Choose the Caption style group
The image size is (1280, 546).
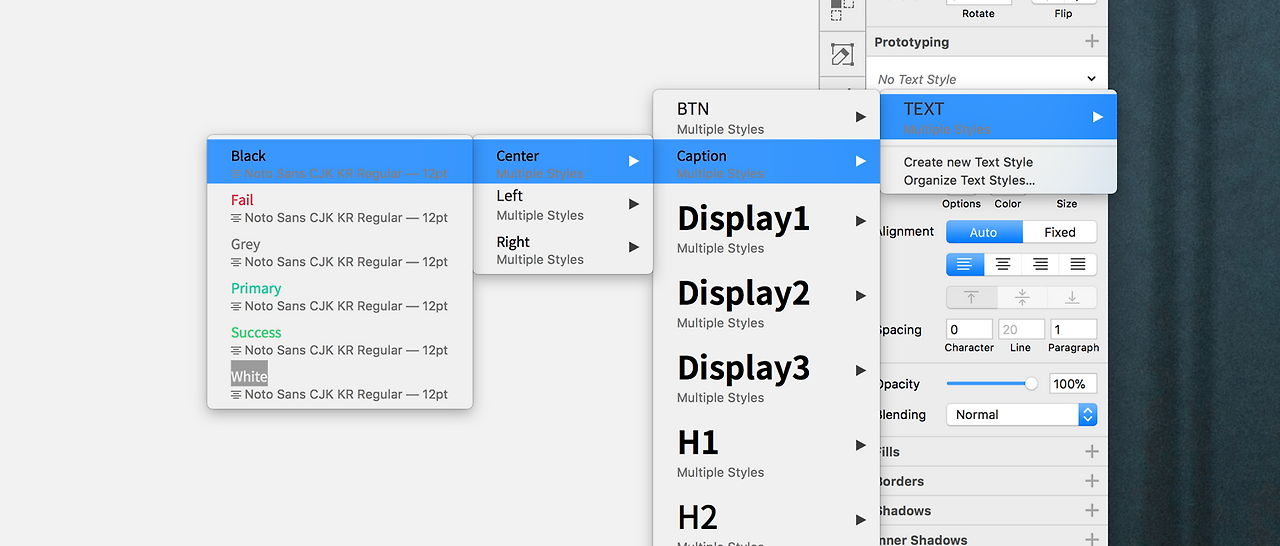(x=766, y=161)
